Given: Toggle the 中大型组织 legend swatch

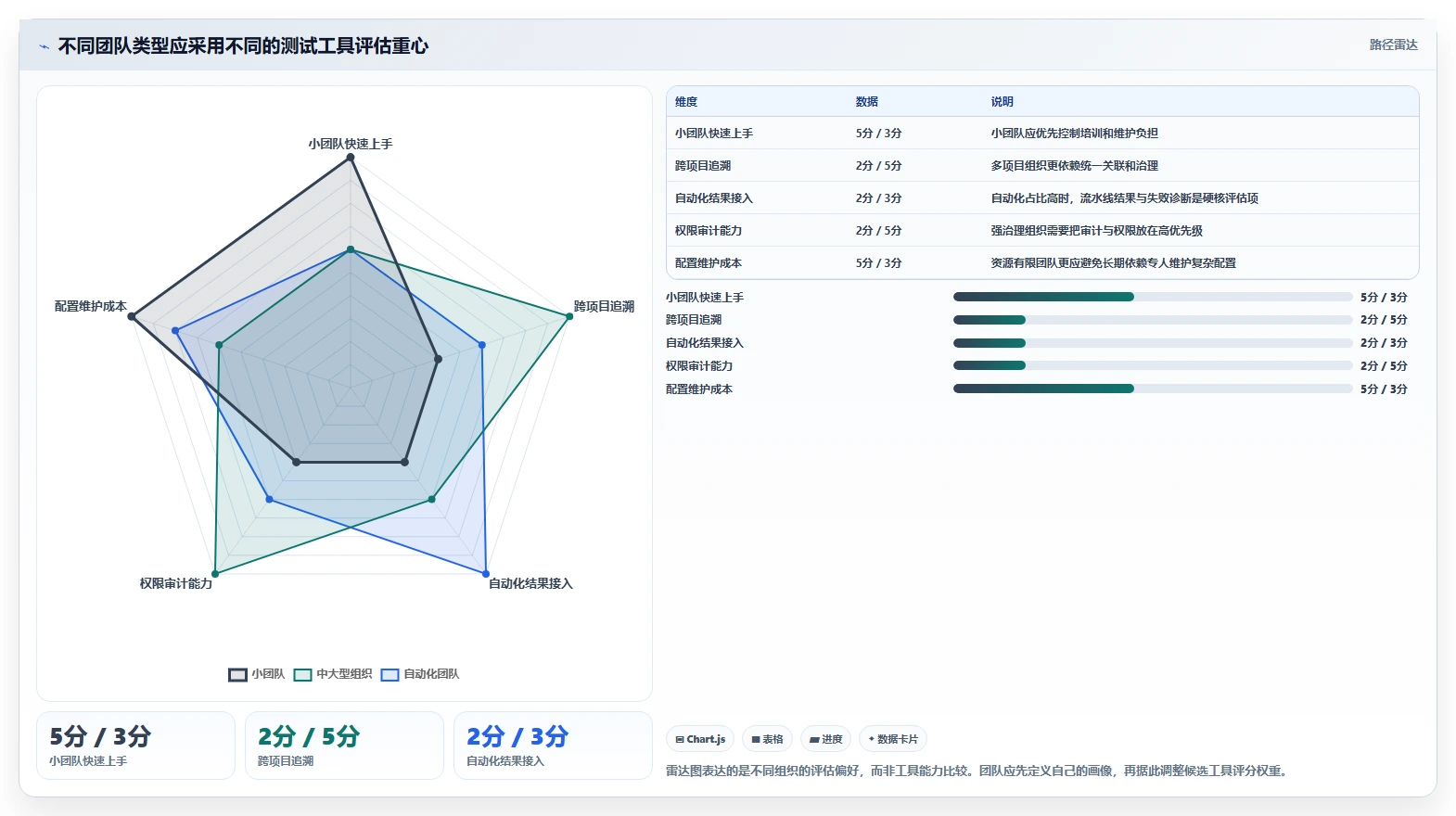Looking at the screenshot, I should point(302,674).
